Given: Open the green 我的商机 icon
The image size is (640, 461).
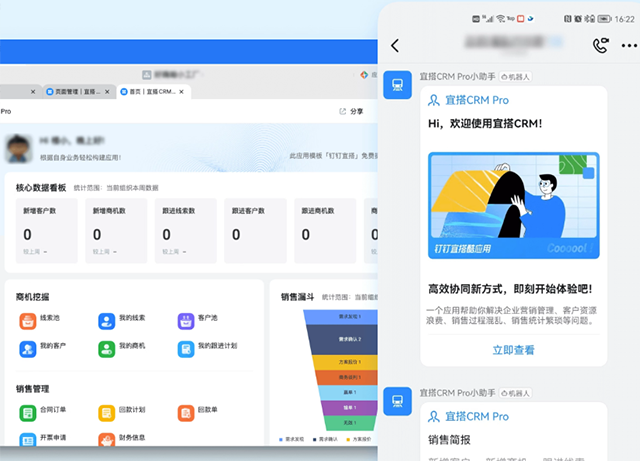Looking at the screenshot, I should [107, 349].
